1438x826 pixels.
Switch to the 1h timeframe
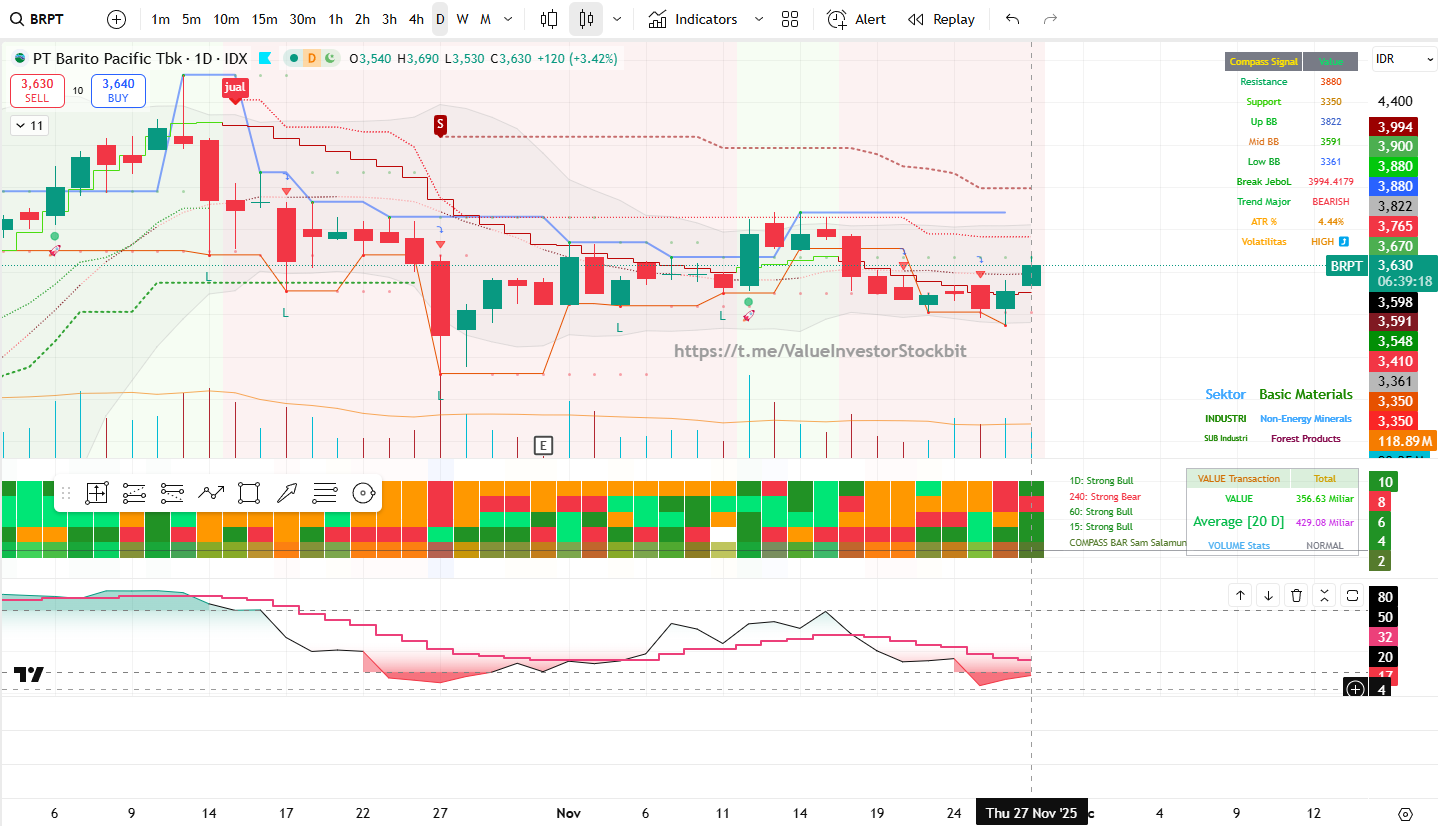click(x=335, y=19)
